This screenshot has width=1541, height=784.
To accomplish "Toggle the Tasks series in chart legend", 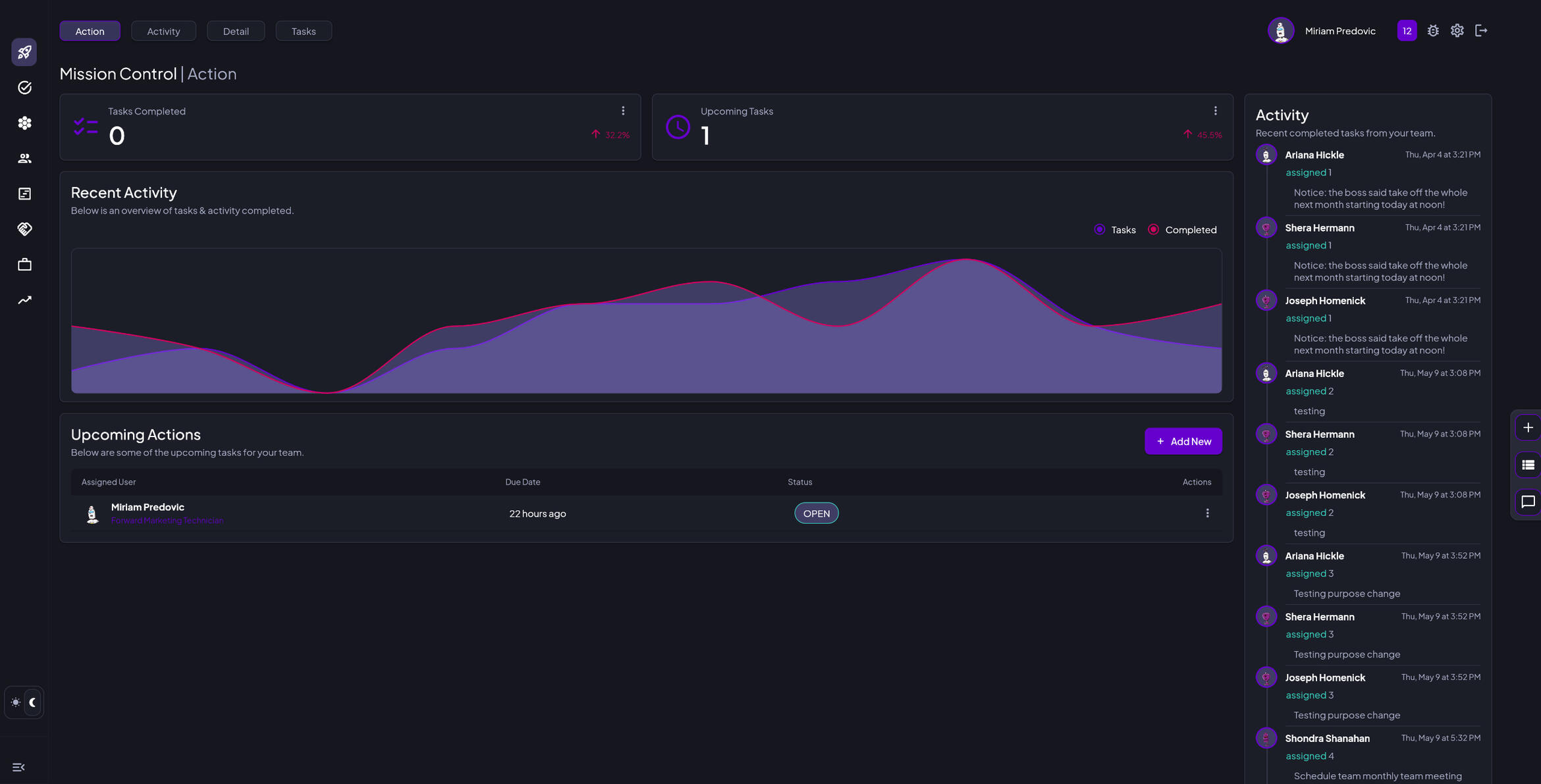I will [x=1115, y=230].
